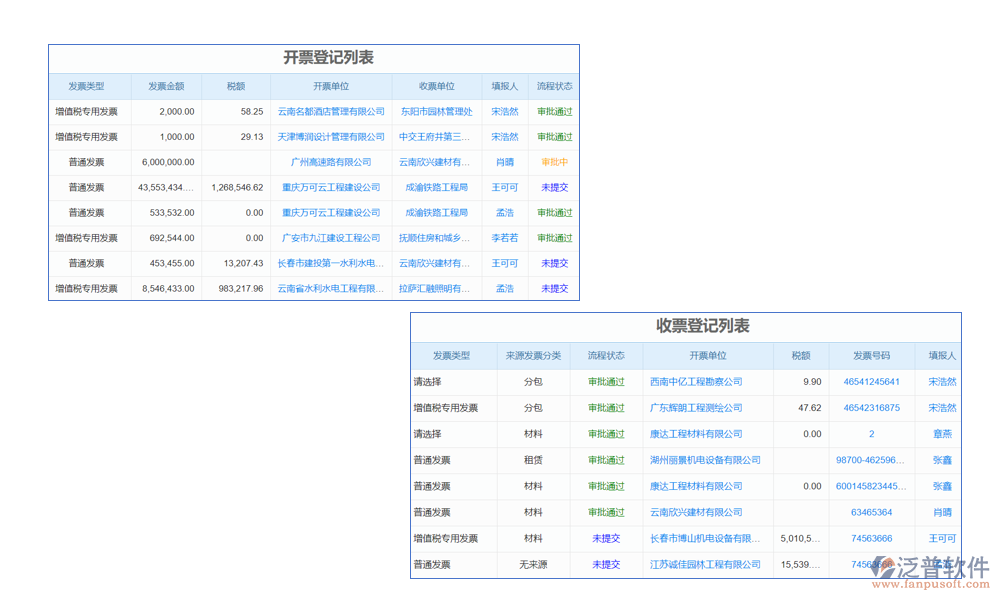The width and height of the screenshot is (1000, 600).
Task: Click invoice number 46541245641
Action: [871, 382]
